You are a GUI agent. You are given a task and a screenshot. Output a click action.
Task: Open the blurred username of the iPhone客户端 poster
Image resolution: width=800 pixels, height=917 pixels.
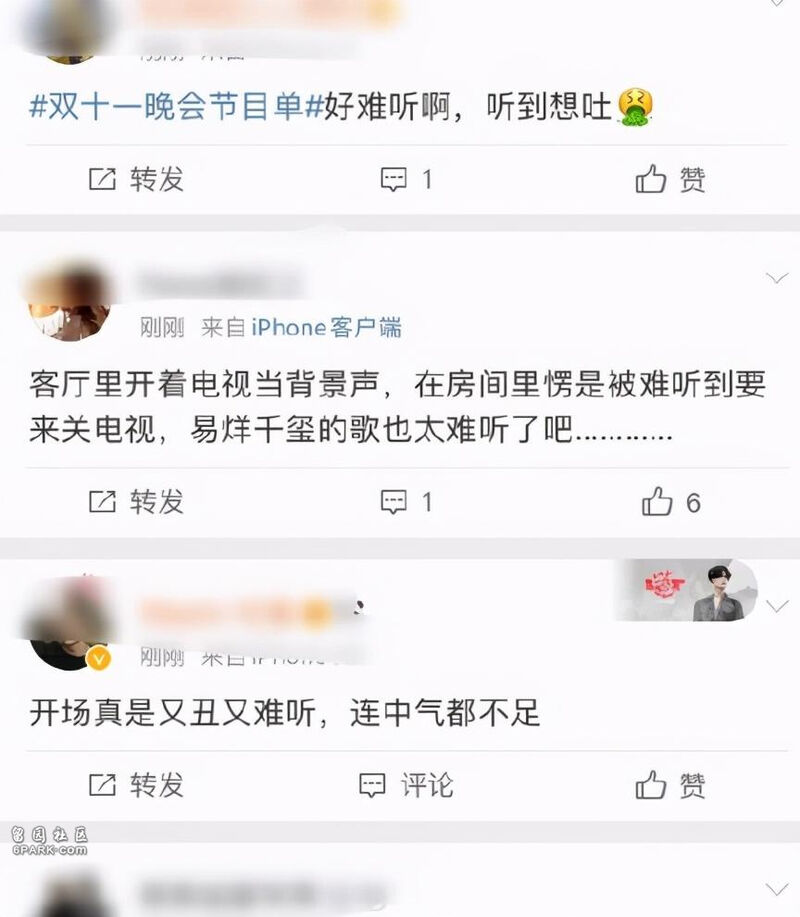pos(219,285)
